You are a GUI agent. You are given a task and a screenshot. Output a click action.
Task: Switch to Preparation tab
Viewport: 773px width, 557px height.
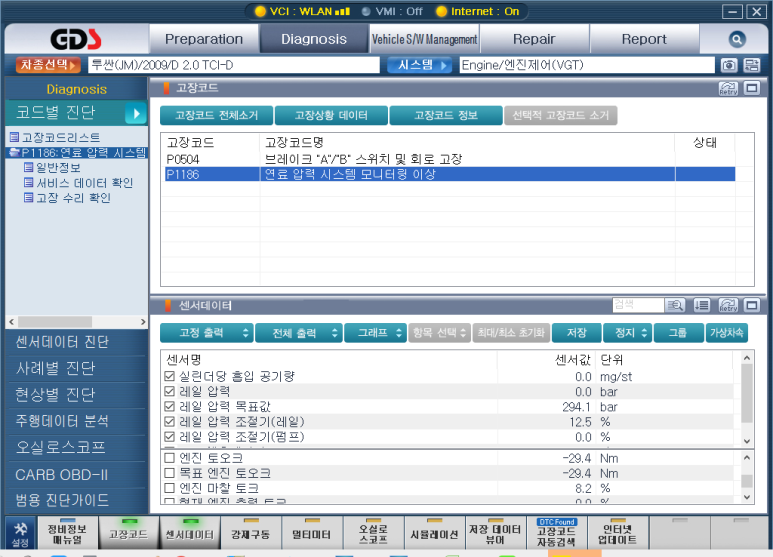(x=204, y=39)
